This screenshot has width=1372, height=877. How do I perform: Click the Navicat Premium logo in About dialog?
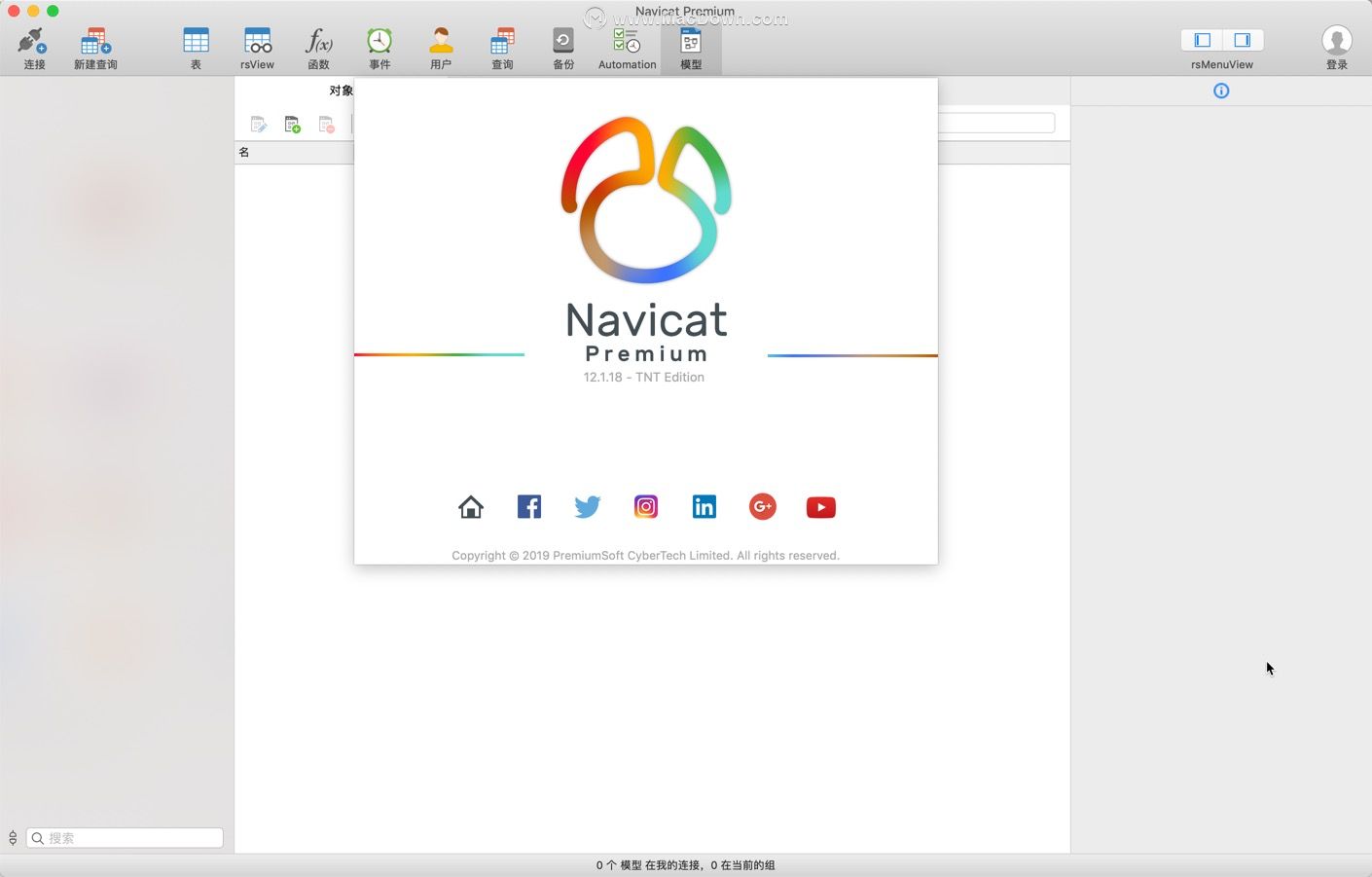pos(646,200)
